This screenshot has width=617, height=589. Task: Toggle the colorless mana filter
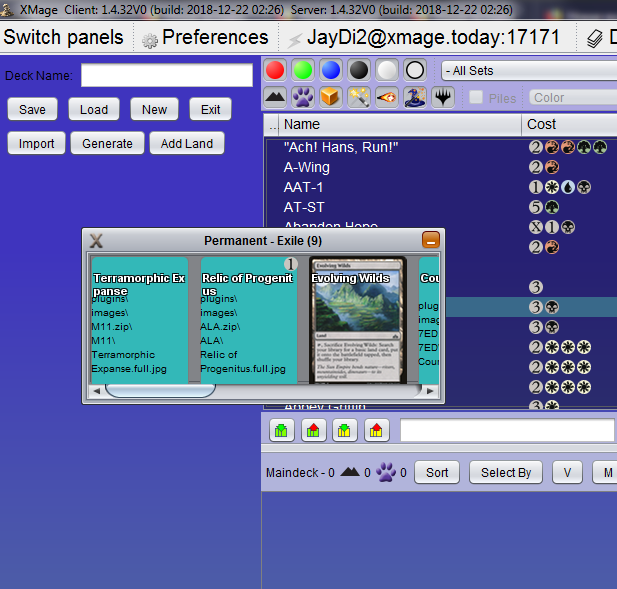click(415, 70)
